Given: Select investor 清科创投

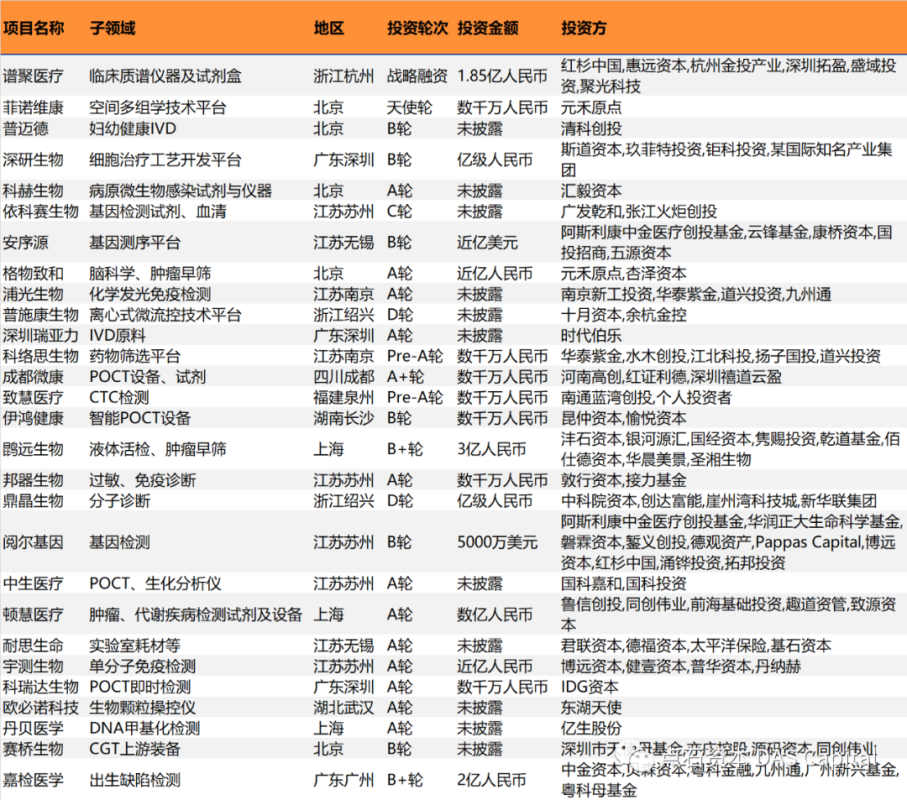Looking at the screenshot, I should (591, 128).
